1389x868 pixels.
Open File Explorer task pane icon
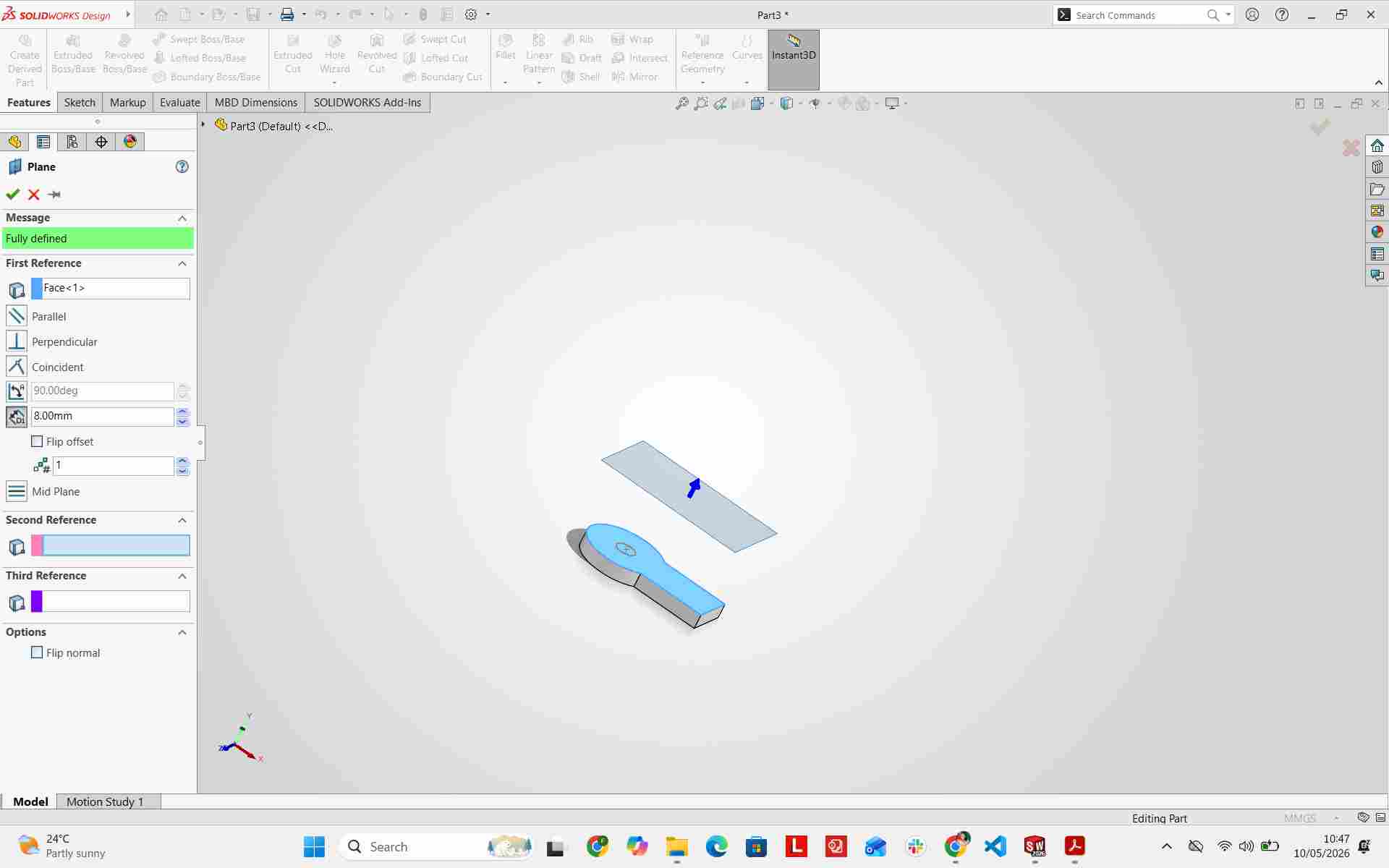1377,190
